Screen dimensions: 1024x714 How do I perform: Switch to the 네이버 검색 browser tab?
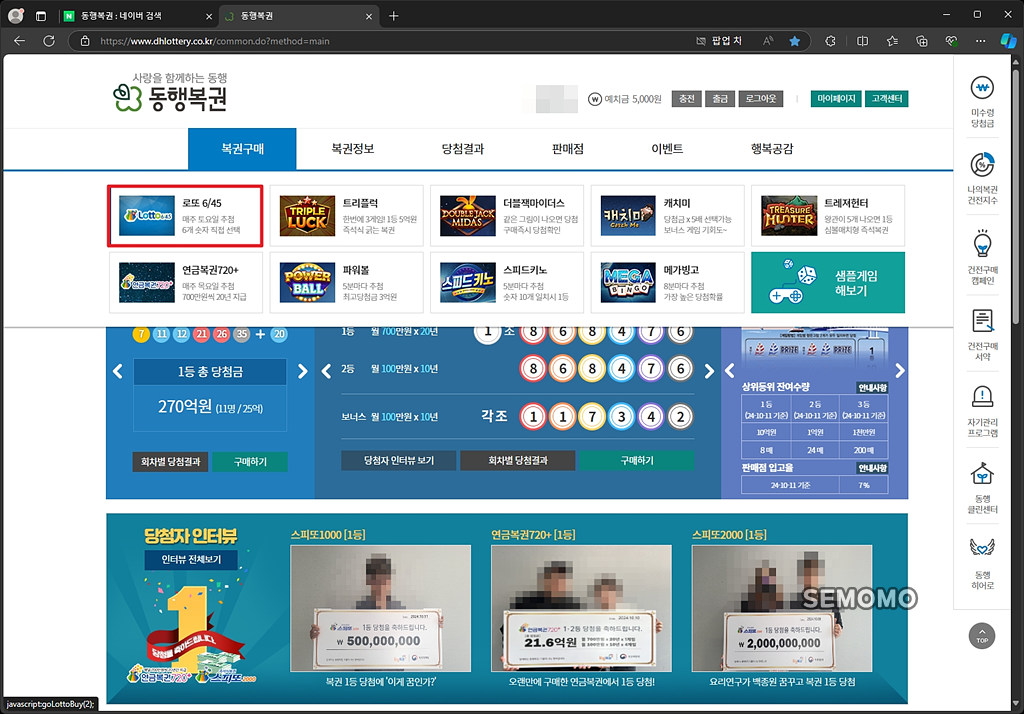coord(138,16)
